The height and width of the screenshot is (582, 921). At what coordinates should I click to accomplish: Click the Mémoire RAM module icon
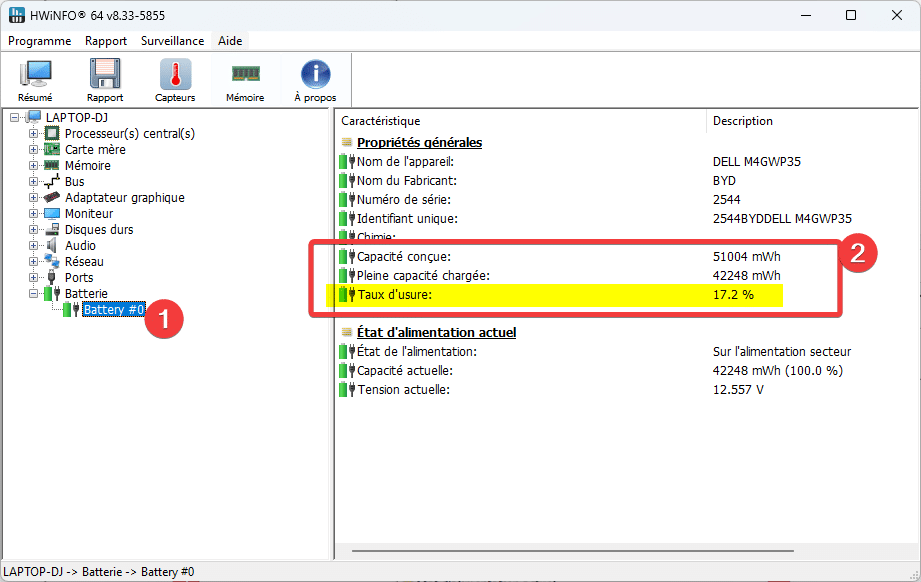click(245, 80)
